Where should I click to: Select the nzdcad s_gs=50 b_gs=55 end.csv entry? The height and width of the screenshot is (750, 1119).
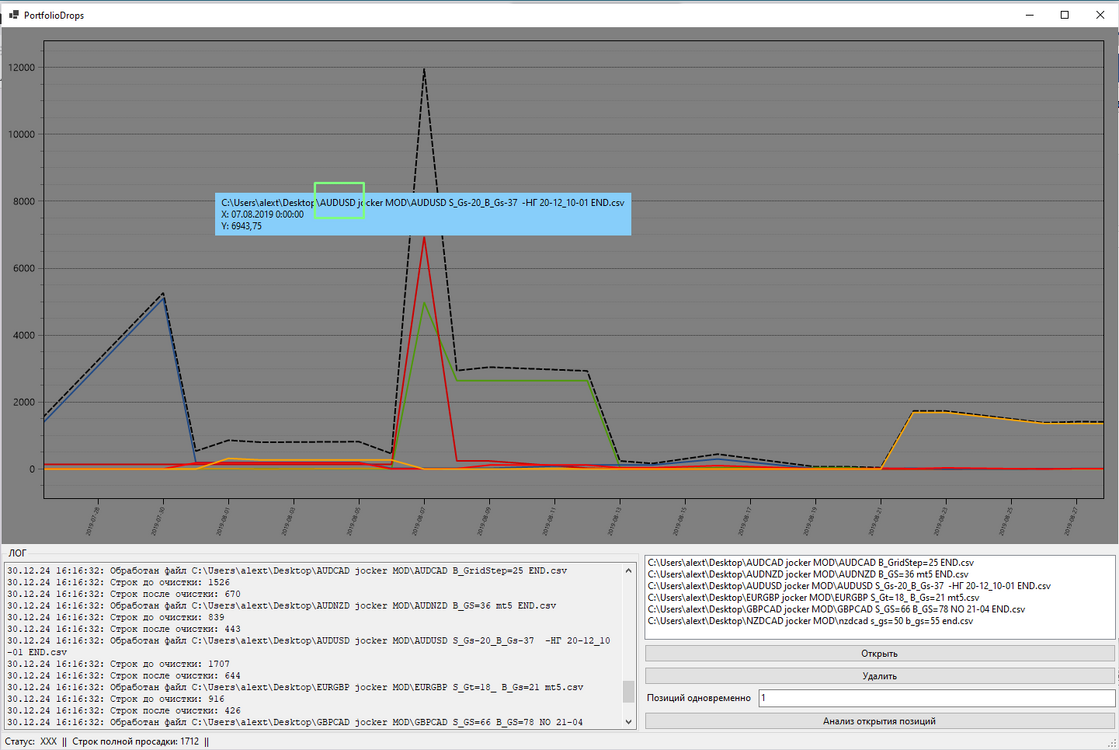[811, 621]
